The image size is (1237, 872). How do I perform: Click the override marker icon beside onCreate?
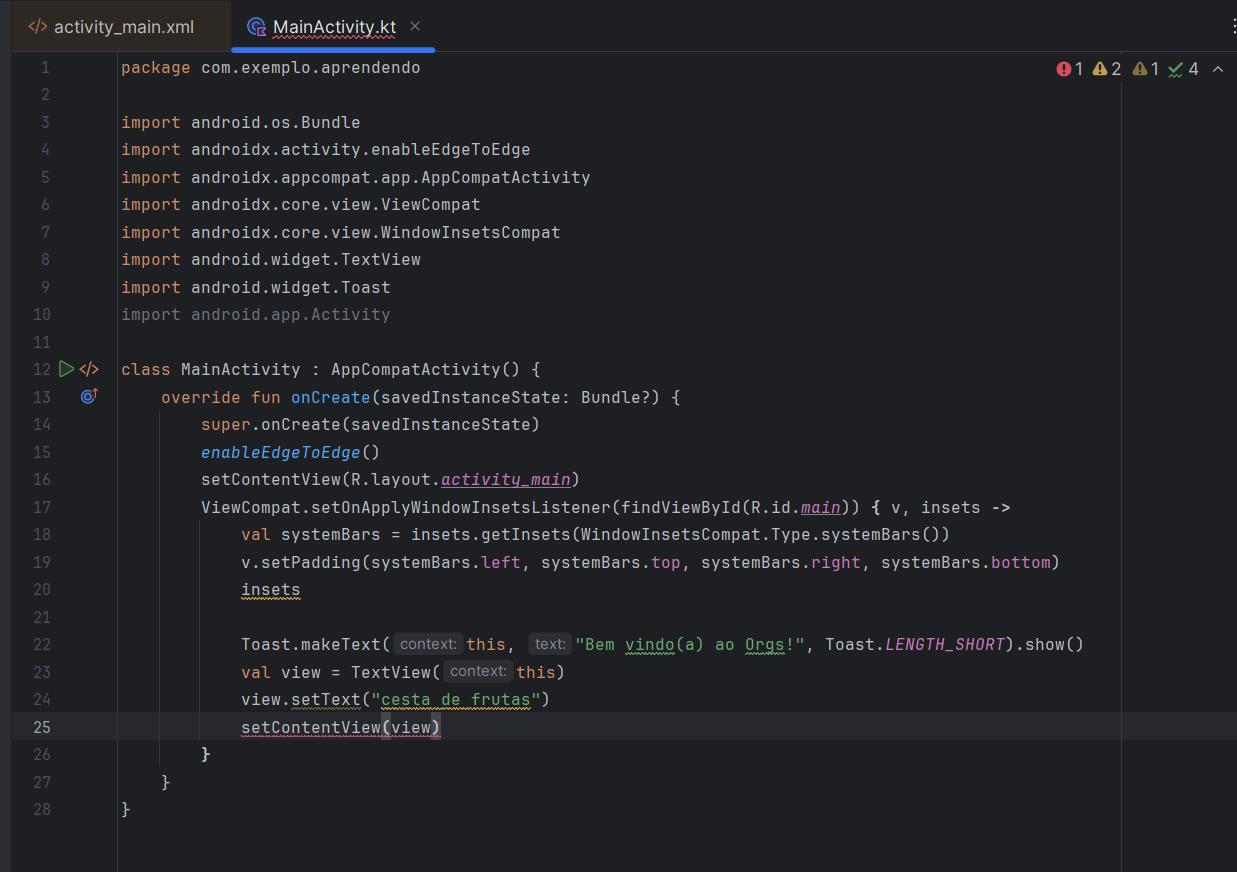point(89,397)
